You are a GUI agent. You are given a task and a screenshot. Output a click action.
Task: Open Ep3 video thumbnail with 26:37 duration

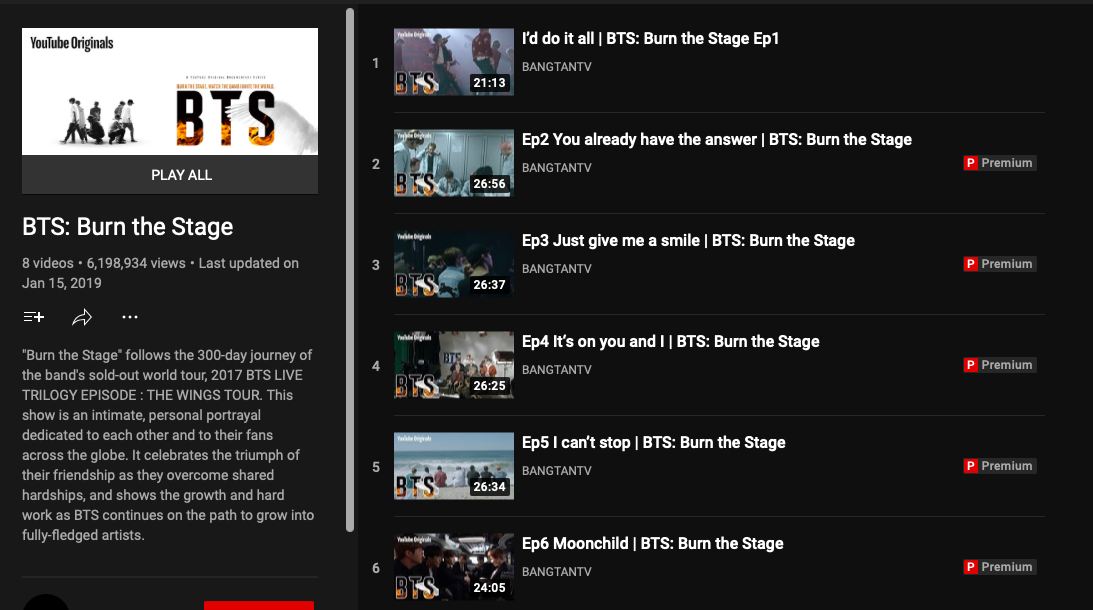(454, 264)
